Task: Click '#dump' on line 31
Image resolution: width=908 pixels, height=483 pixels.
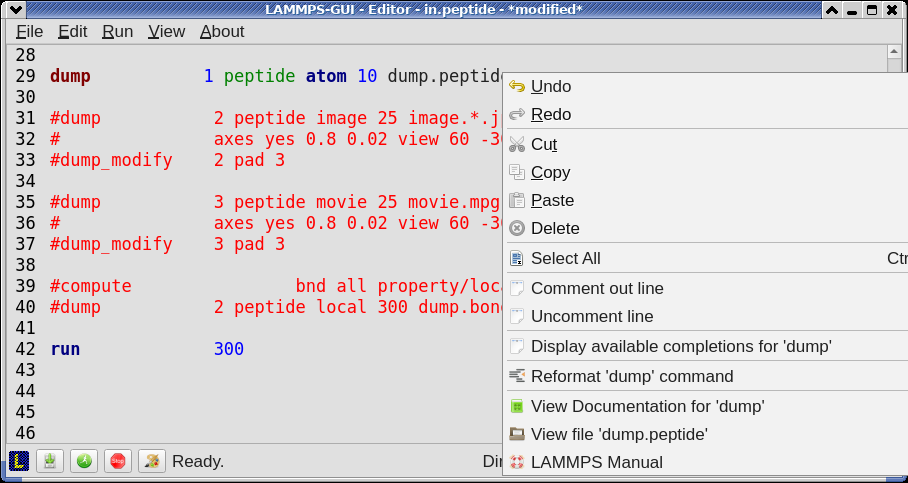Action: point(75,118)
